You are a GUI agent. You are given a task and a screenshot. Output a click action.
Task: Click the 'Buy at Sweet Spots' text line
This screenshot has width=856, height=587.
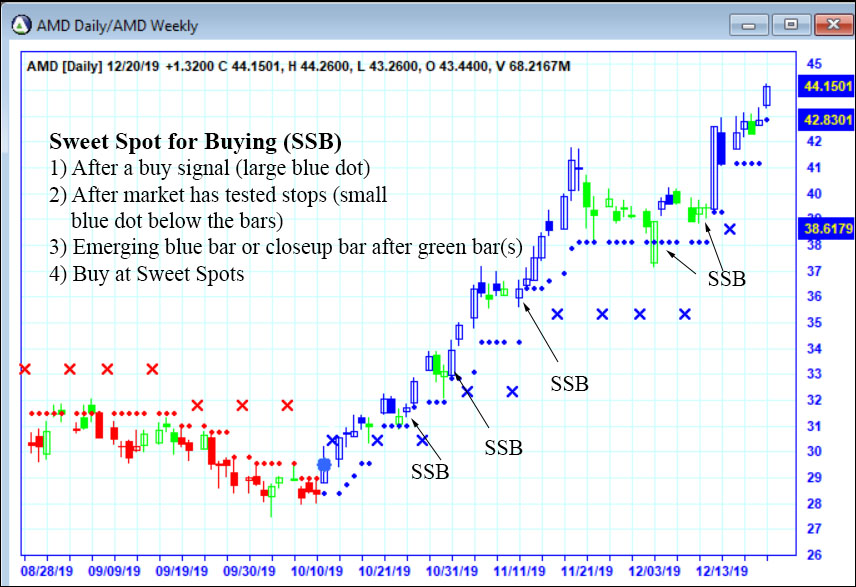146,274
